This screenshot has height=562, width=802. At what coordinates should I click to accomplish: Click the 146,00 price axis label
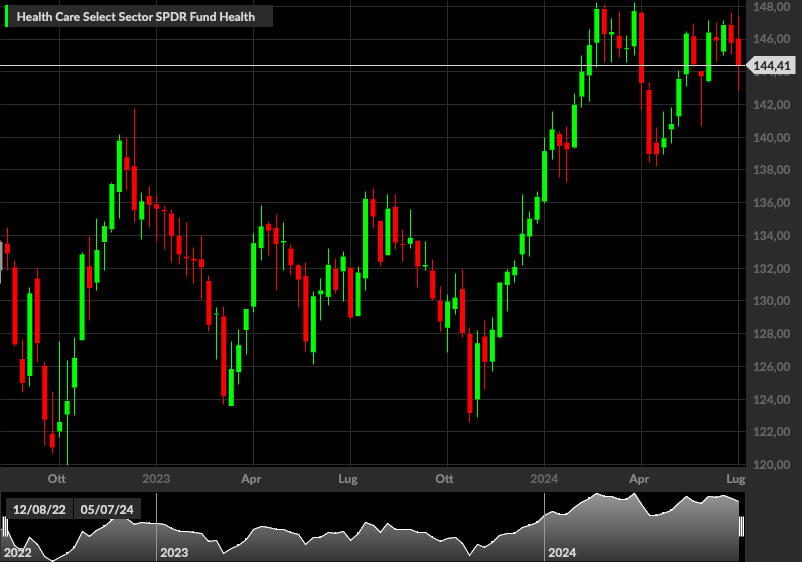771,39
